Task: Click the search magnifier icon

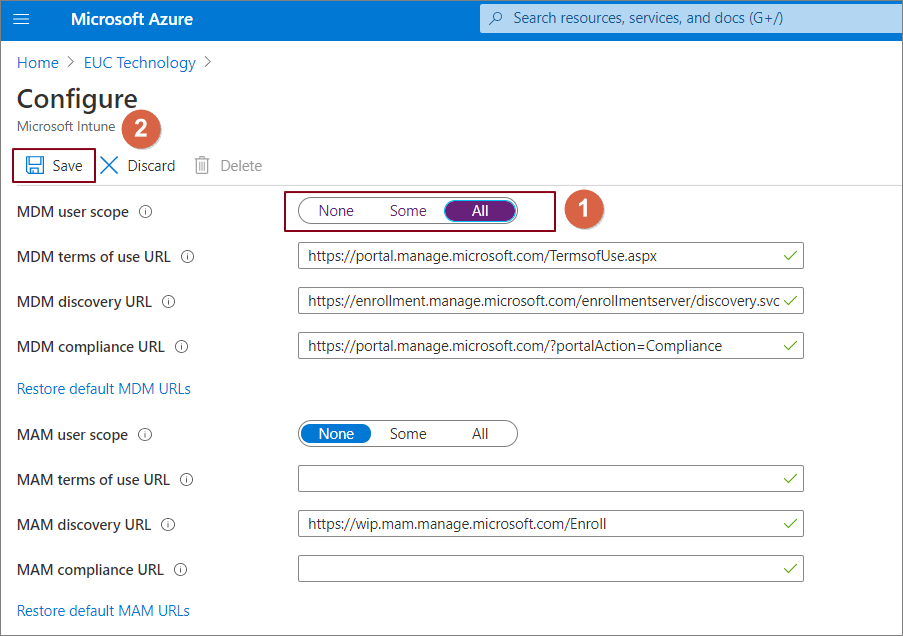Action: click(495, 18)
